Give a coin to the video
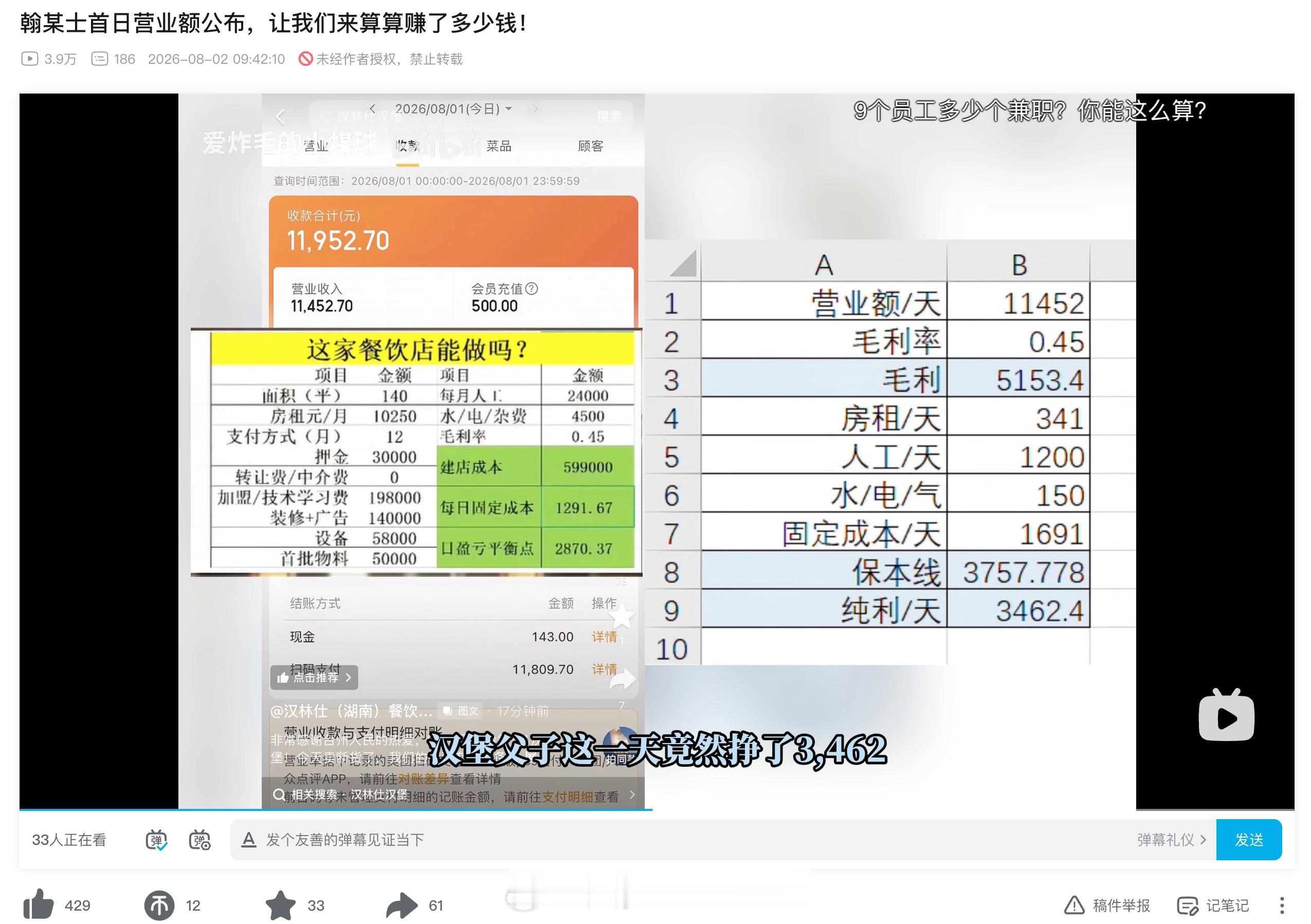 pos(159,905)
